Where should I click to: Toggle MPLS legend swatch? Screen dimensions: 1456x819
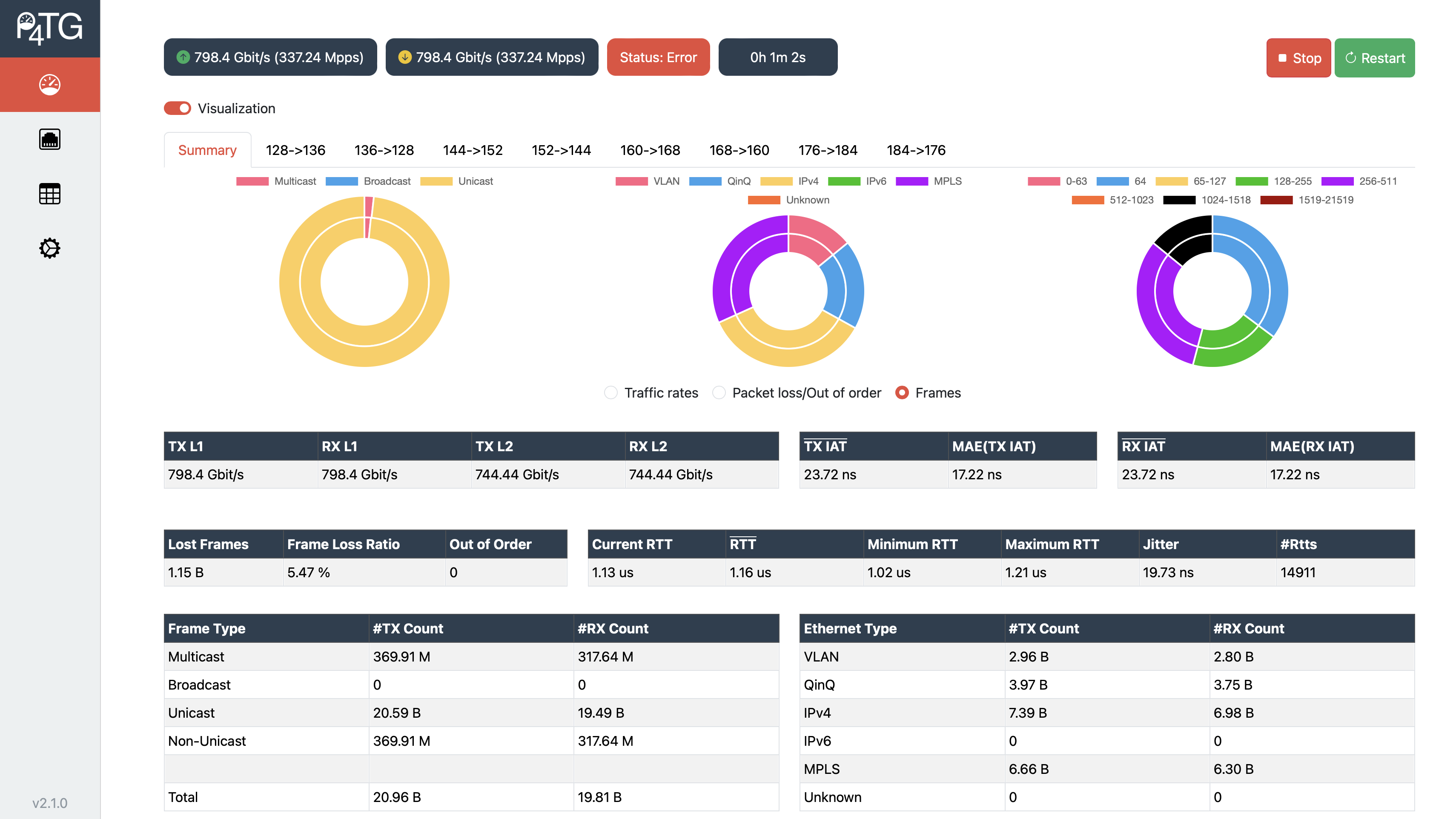point(911,181)
